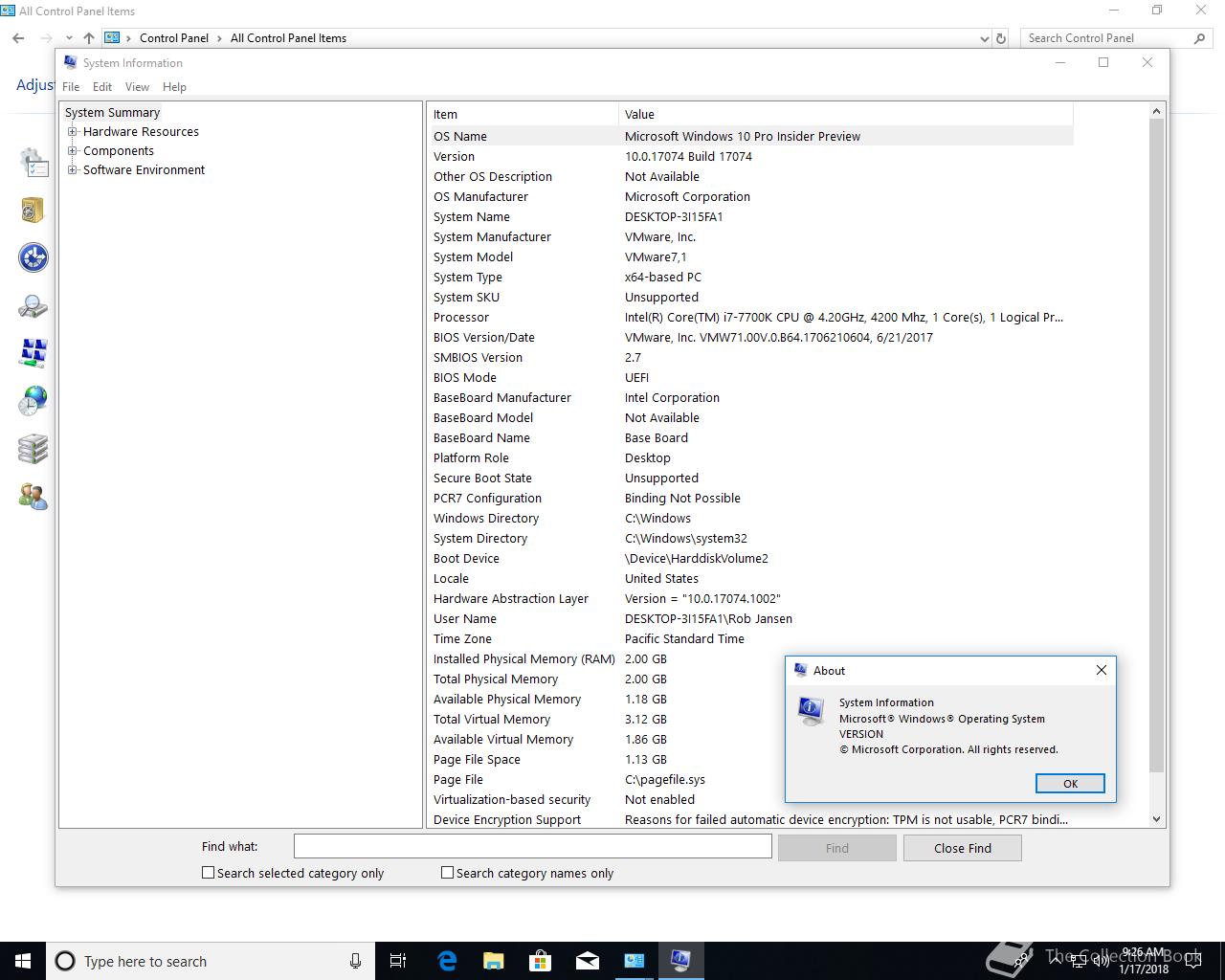This screenshot has height=980, width=1225.
Task: Click OK in the About dialog
Action: (1070, 784)
